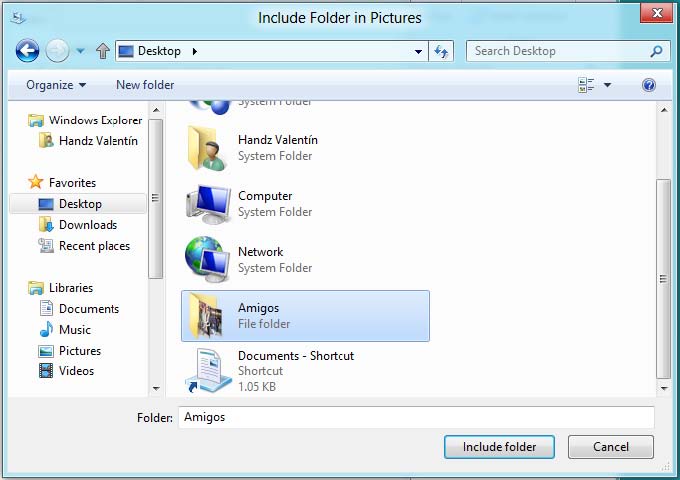Select Pictures library in navigation pane
680x480 pixels.
click(79, 351)
